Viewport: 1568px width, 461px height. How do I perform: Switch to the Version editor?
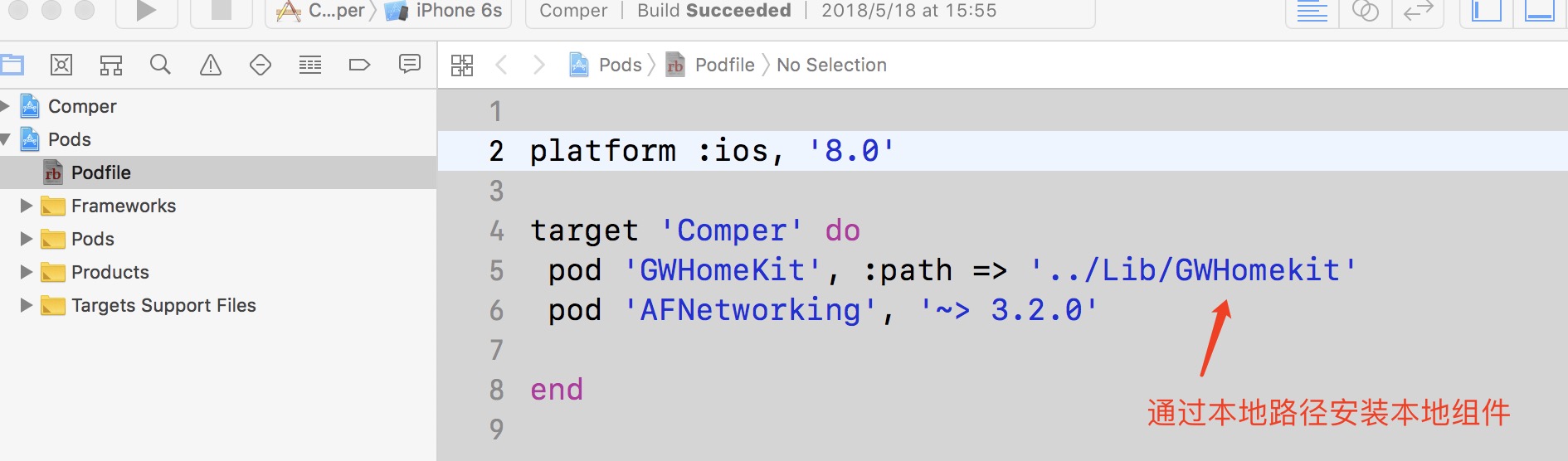point(1418,11)
